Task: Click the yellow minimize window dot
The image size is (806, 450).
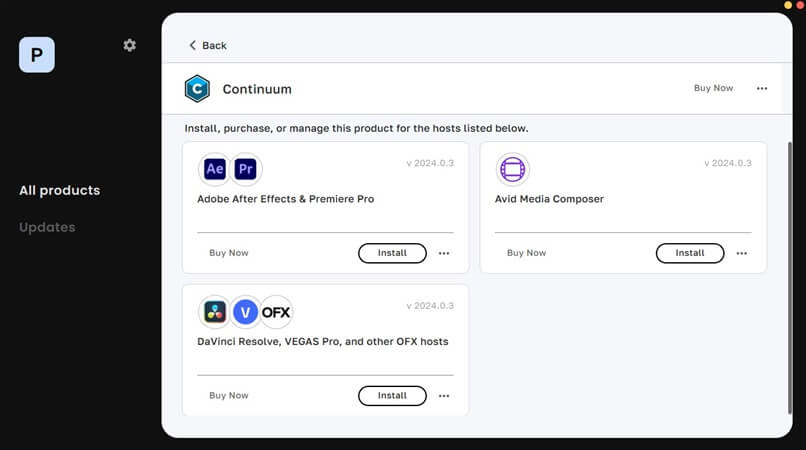Action: (788, 5)
